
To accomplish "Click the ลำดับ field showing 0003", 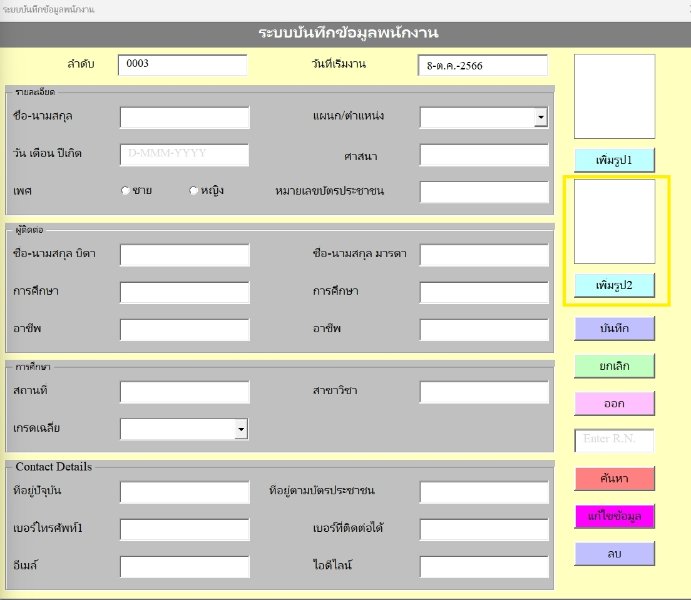I will [x=182, y=65].
